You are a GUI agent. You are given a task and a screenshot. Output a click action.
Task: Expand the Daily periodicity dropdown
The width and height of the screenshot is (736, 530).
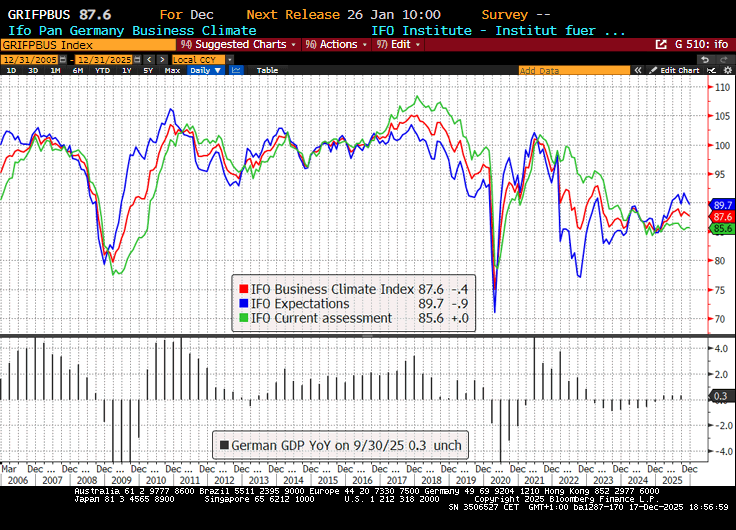tap(204, 71)
